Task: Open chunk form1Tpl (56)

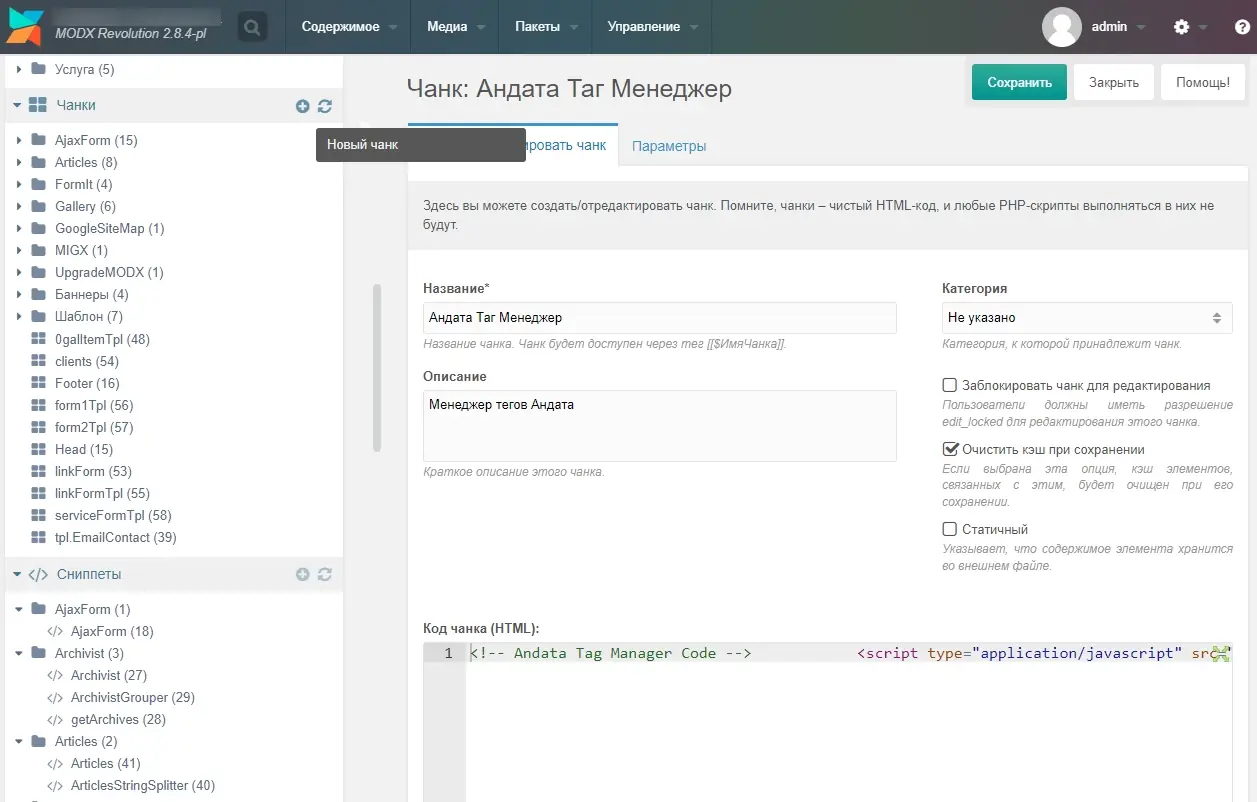Action: [94, 405]
